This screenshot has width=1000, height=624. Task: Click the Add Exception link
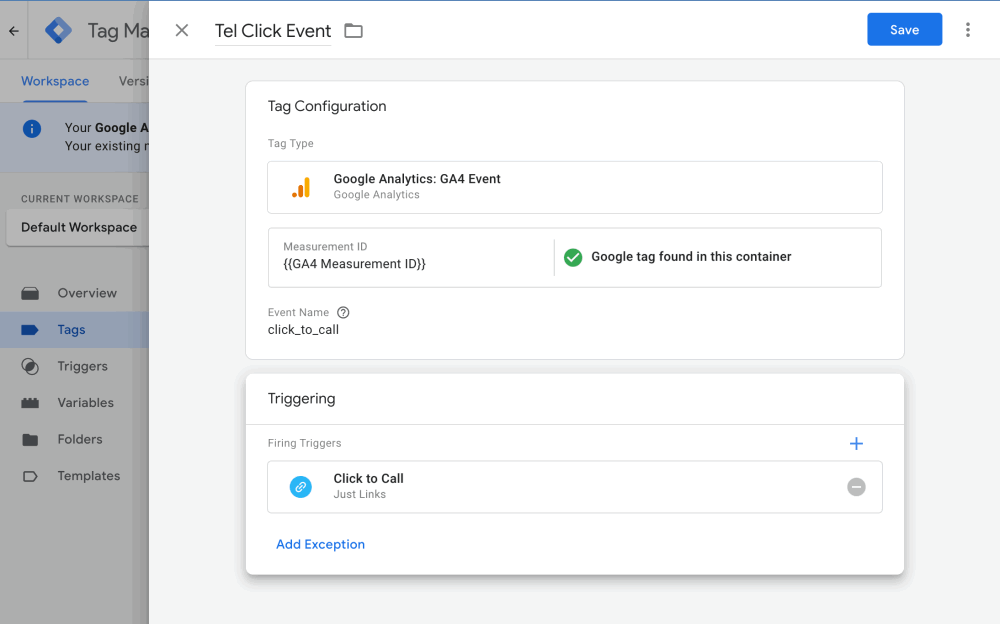point(320,544)
